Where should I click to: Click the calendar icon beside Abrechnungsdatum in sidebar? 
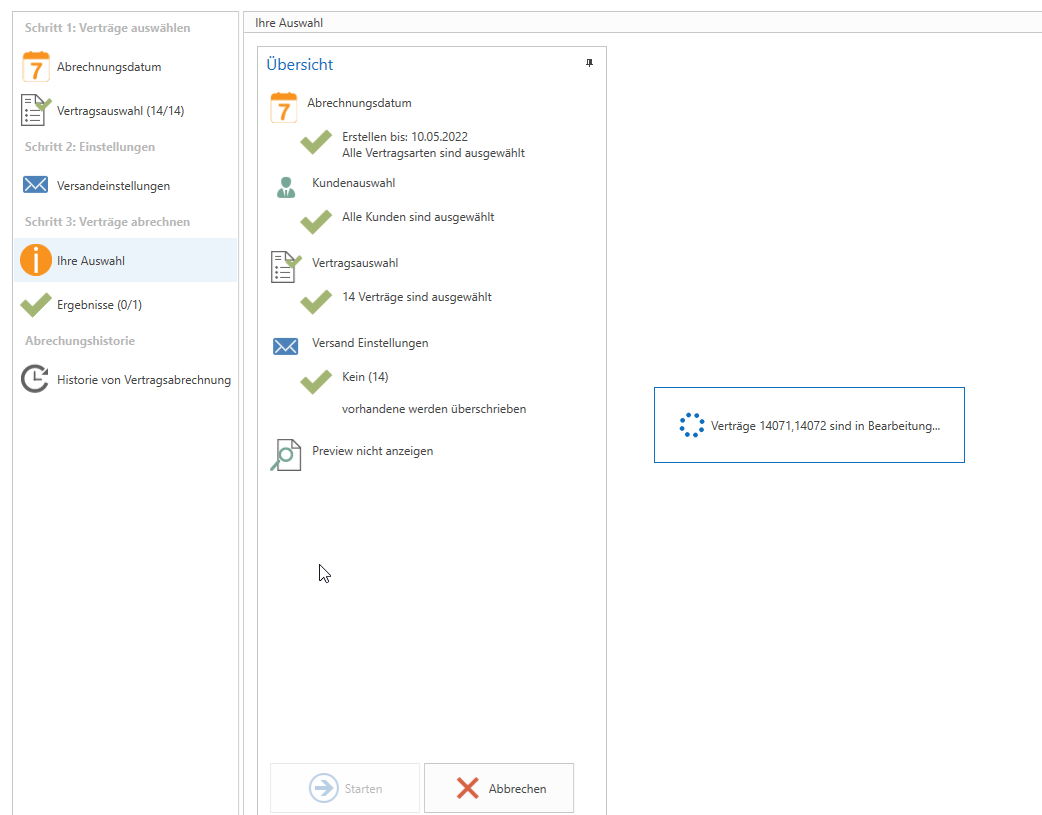tap(36, 67)
